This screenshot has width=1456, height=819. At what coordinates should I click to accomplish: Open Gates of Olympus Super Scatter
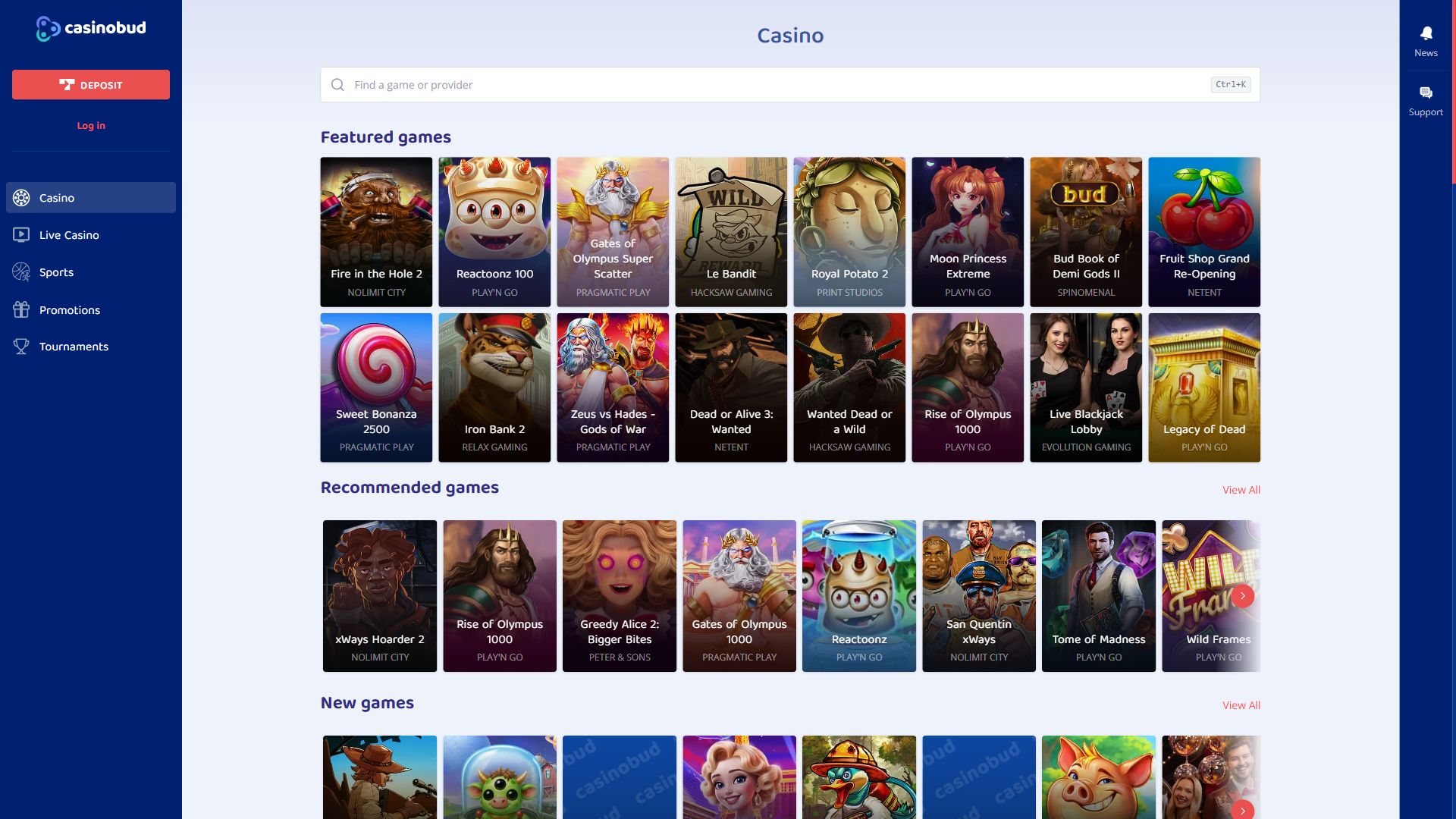click(613, 232)
